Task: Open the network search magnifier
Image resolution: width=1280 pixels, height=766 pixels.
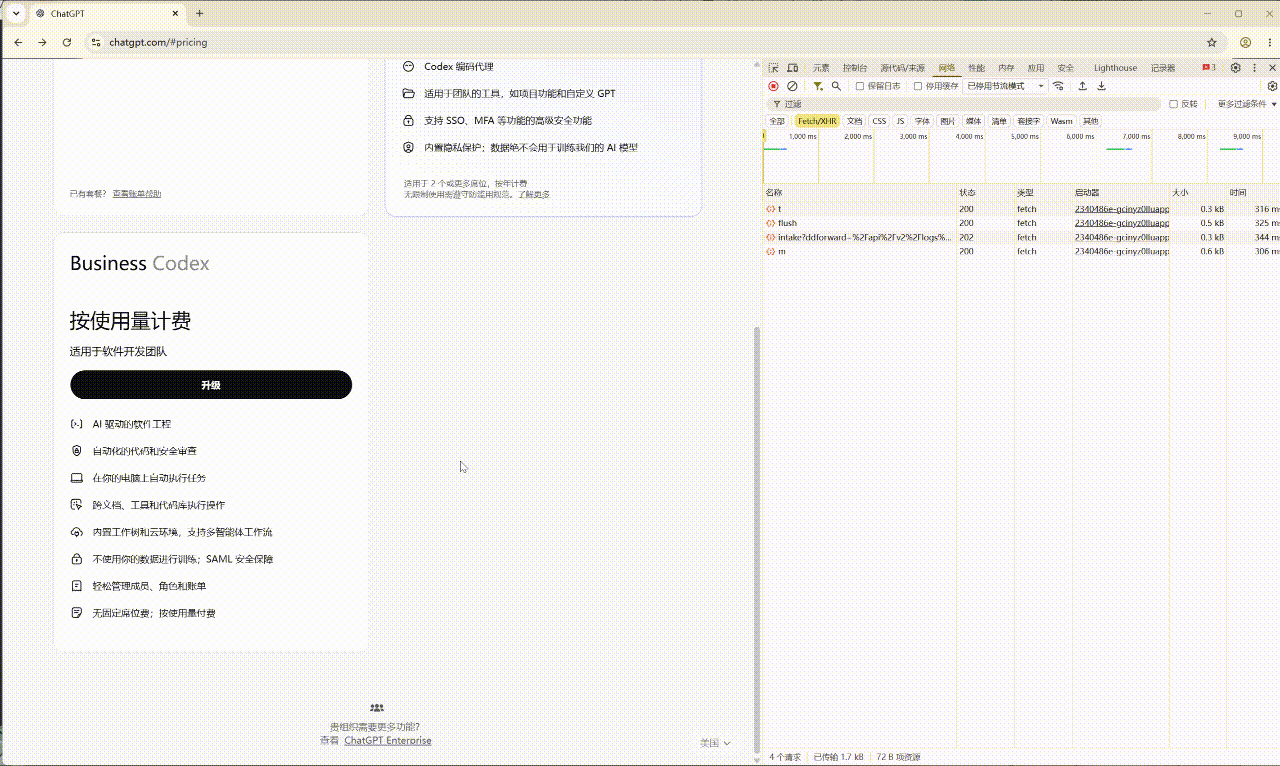Action: 836,86
